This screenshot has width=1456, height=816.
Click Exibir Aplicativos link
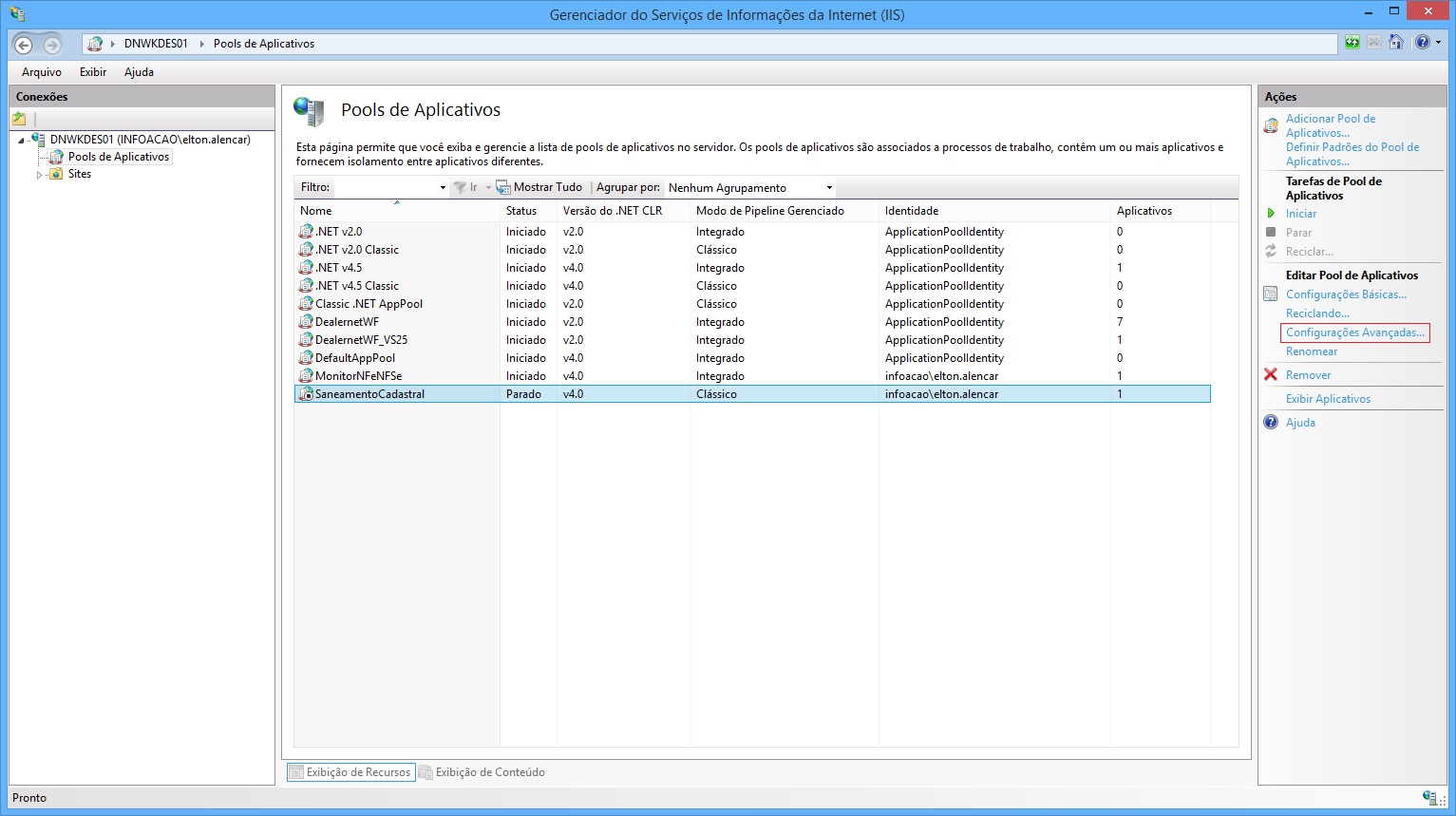point(1328,399)
